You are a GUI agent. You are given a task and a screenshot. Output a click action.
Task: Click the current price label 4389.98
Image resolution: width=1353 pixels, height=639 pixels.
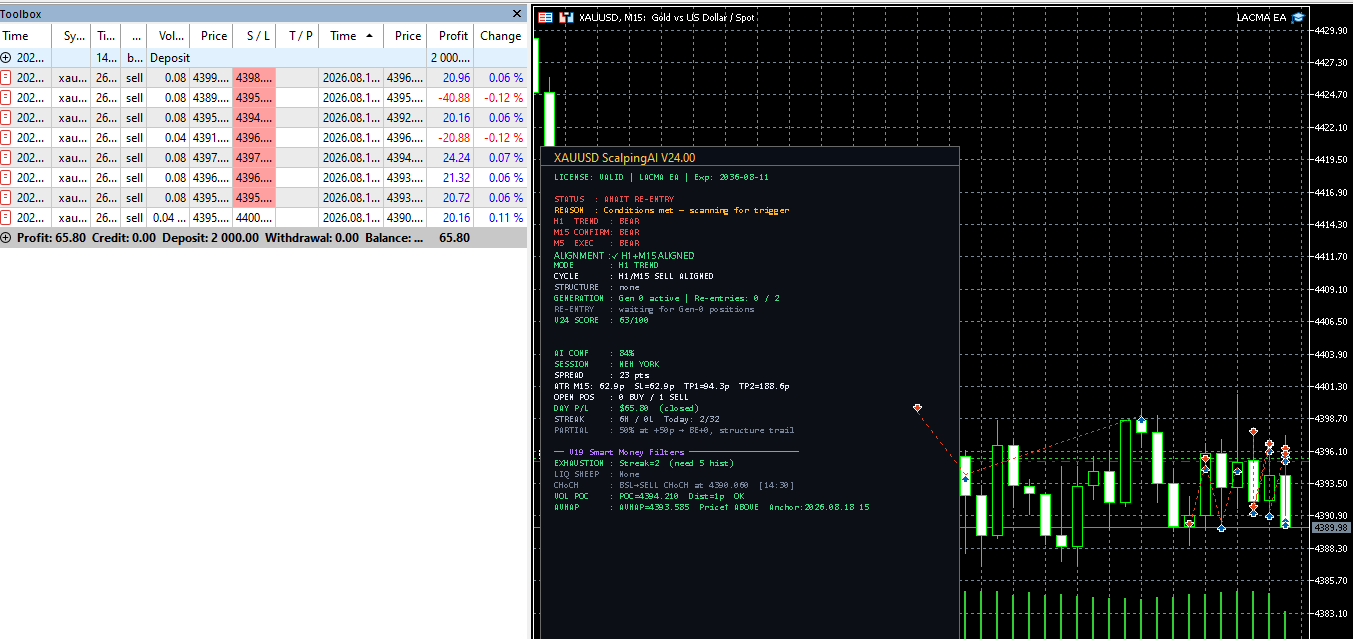click(x=1333, y=527)
